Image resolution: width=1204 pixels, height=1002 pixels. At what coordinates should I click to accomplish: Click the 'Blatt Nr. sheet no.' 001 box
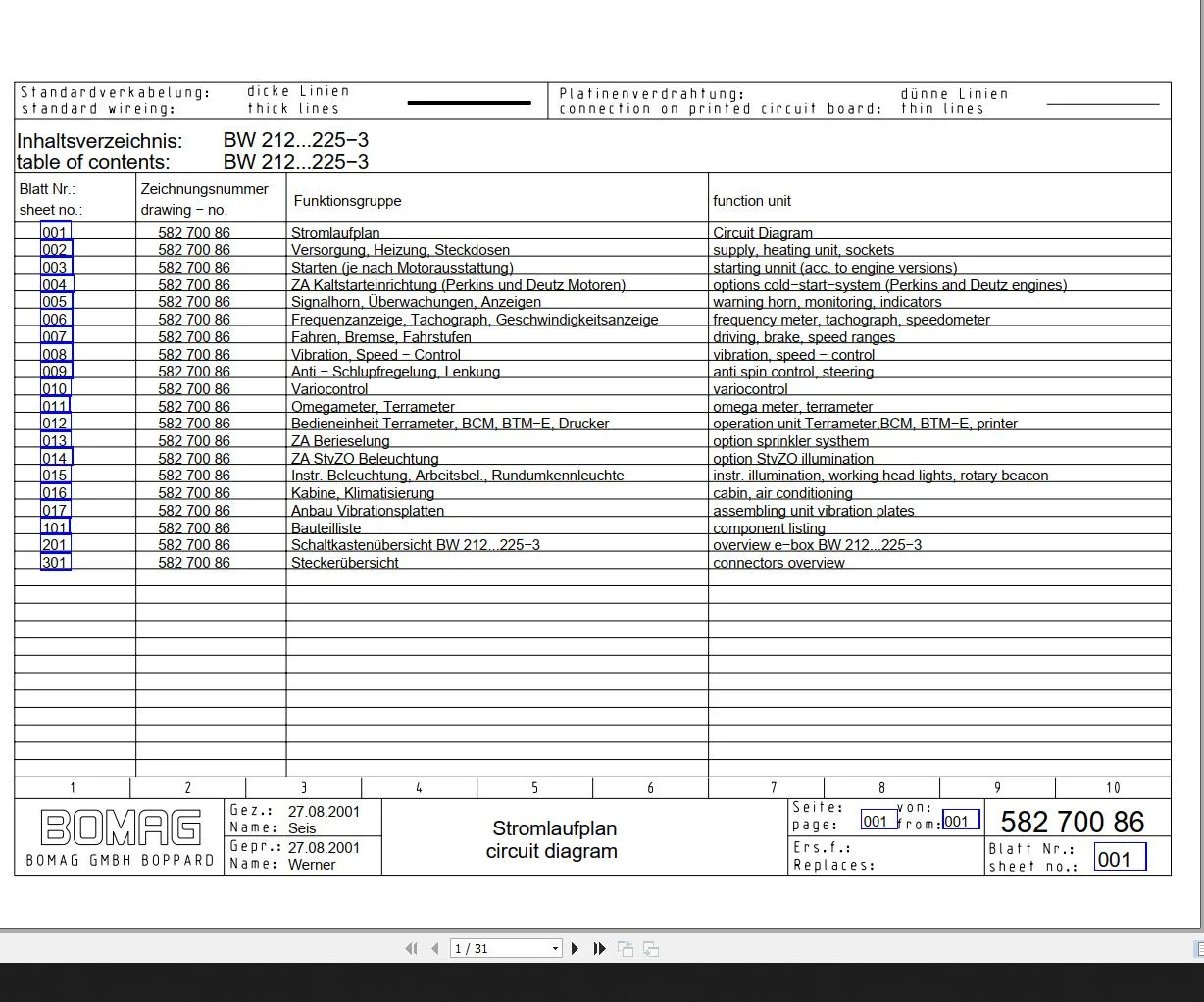click(x=1120, y=859)
